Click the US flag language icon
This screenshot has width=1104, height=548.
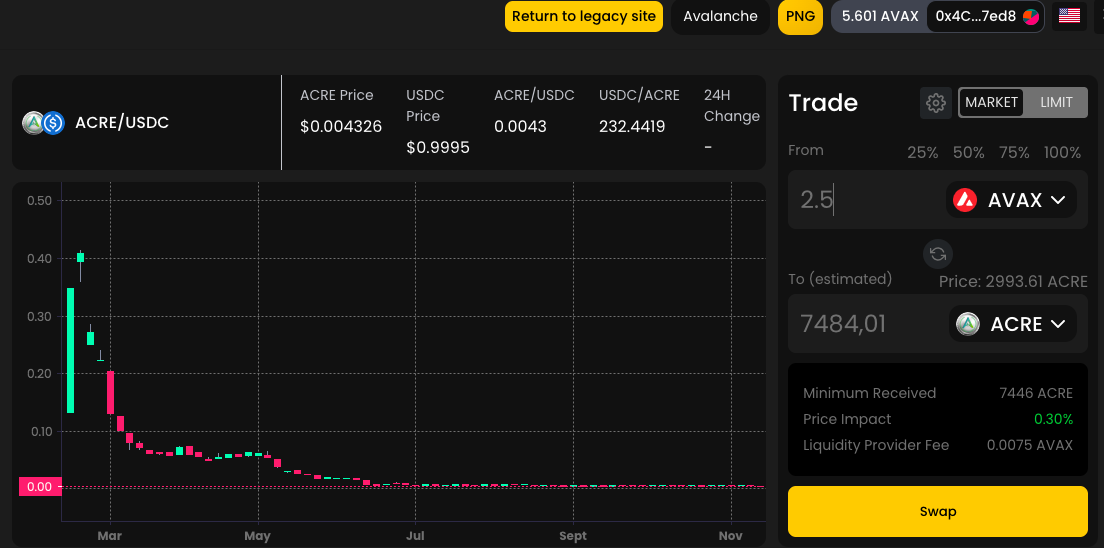(x=1069, y=15)
